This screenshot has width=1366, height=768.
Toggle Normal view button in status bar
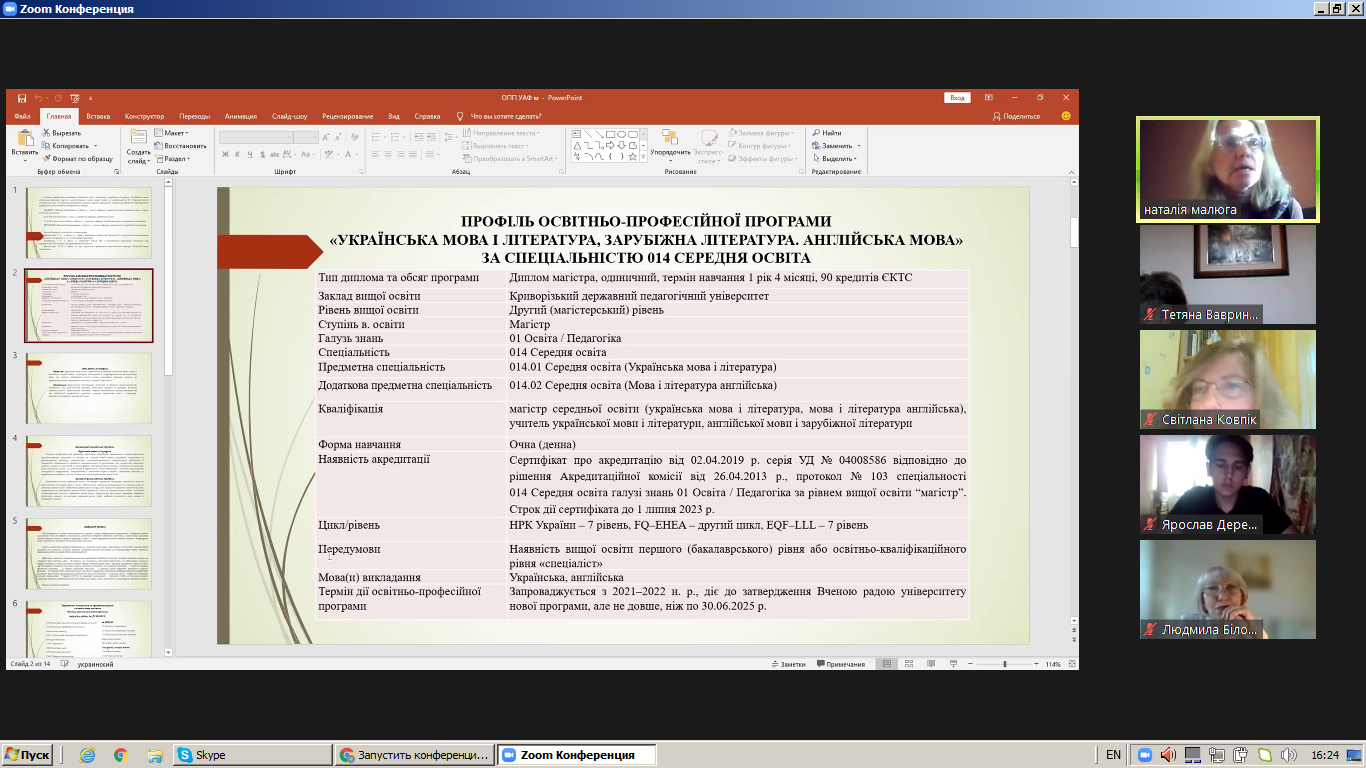click(x=887, y=664)
